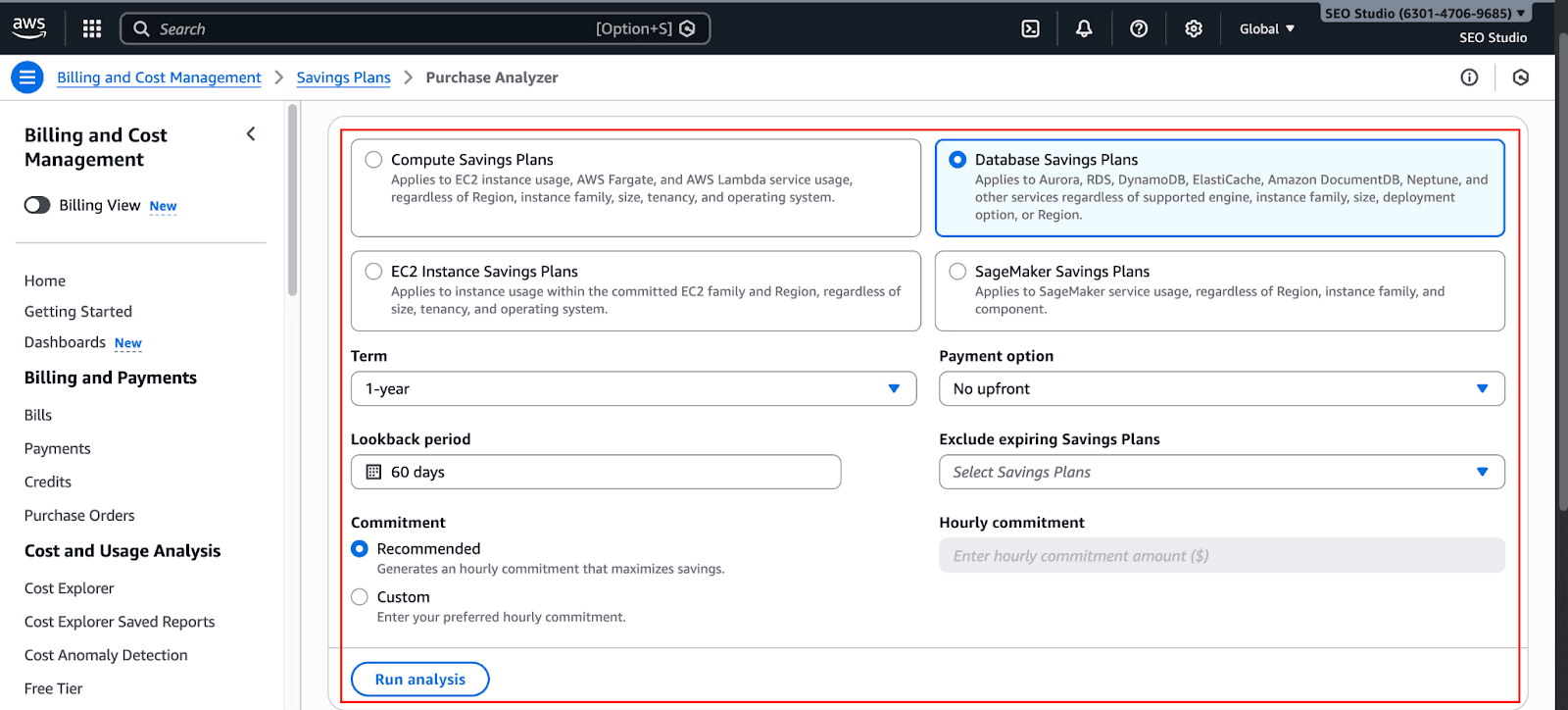Open Dashboards in the sidebar
Viewport: 1568px width, 710px height.
click(65, 342)
